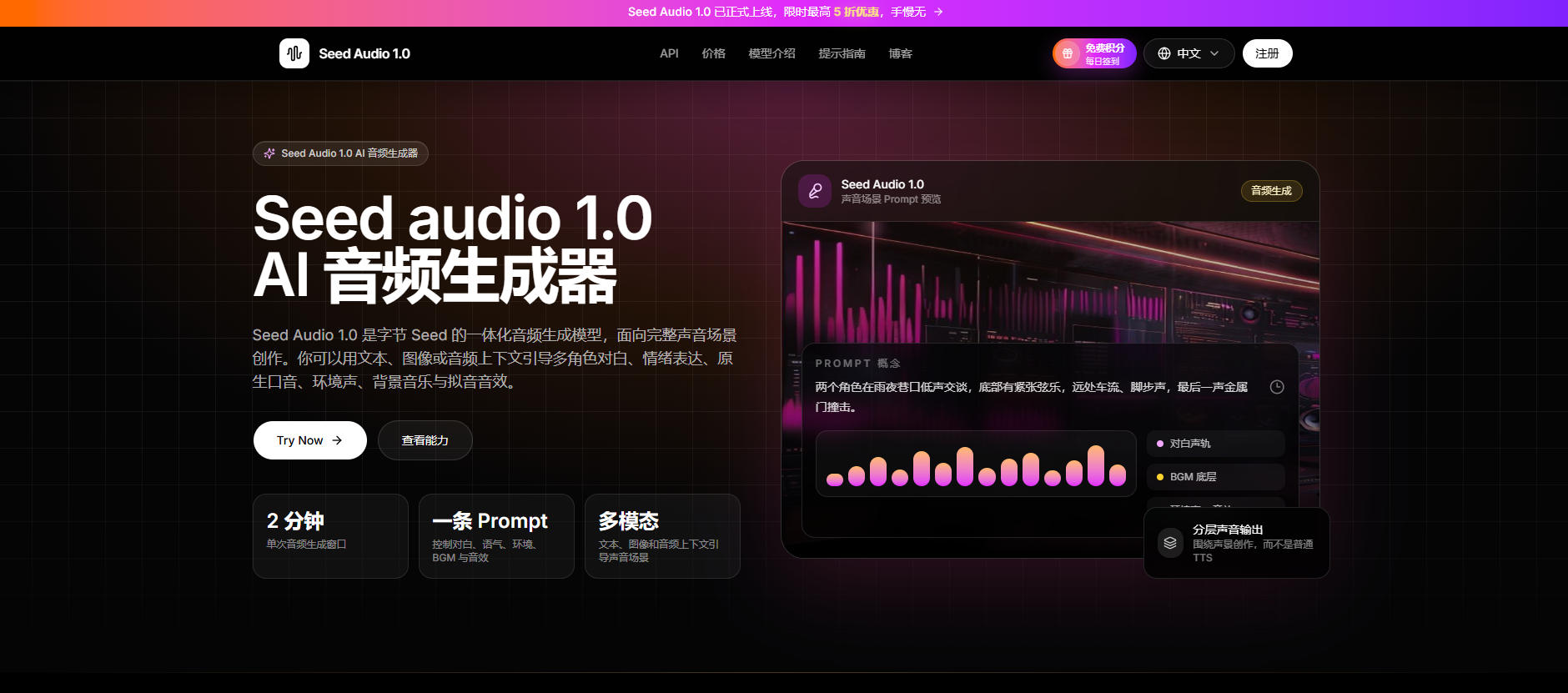Click the Seed Audio 1.0 brand name link
This screenshot has width=1568, height=693.
click(x=364, y=53)
